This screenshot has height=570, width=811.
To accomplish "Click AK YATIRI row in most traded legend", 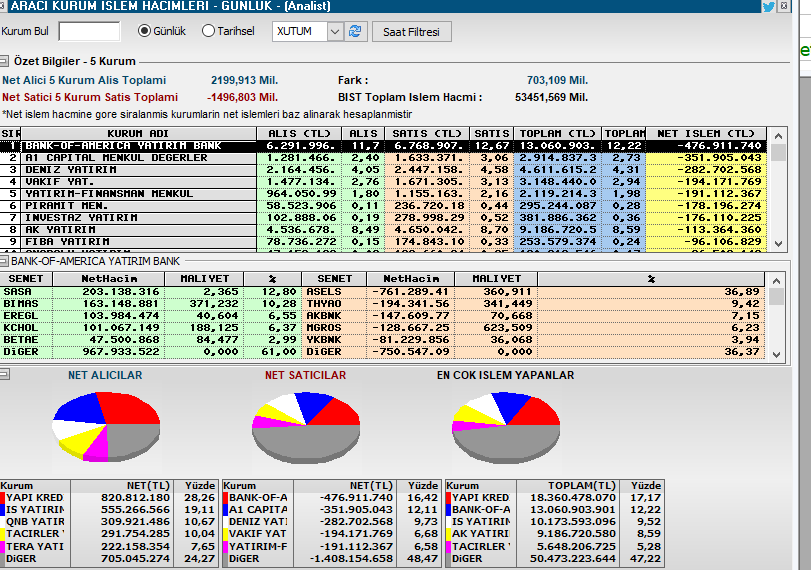I will click(x=555, y=534).
